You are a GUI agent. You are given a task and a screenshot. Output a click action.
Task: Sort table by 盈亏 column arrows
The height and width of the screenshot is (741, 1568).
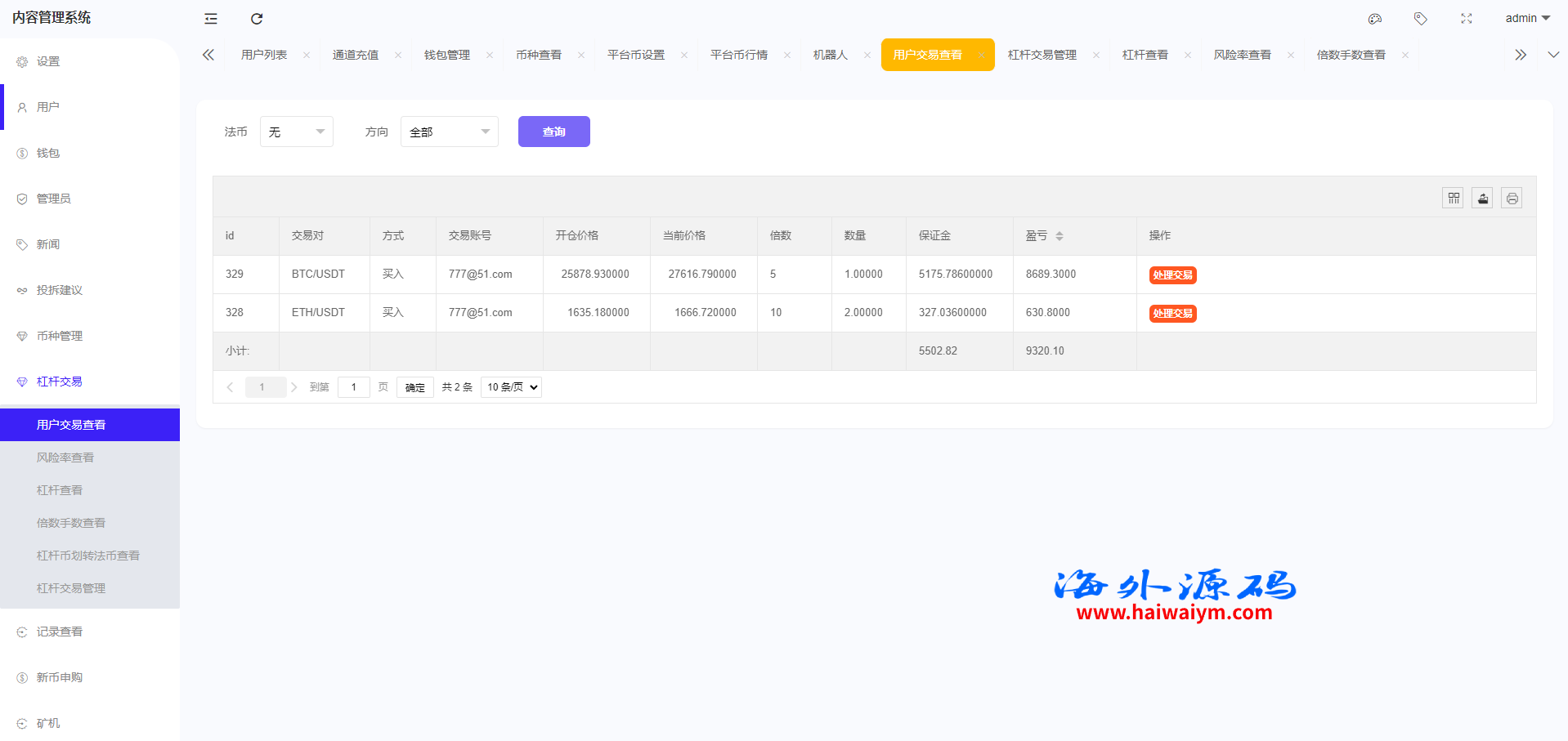1060,236
